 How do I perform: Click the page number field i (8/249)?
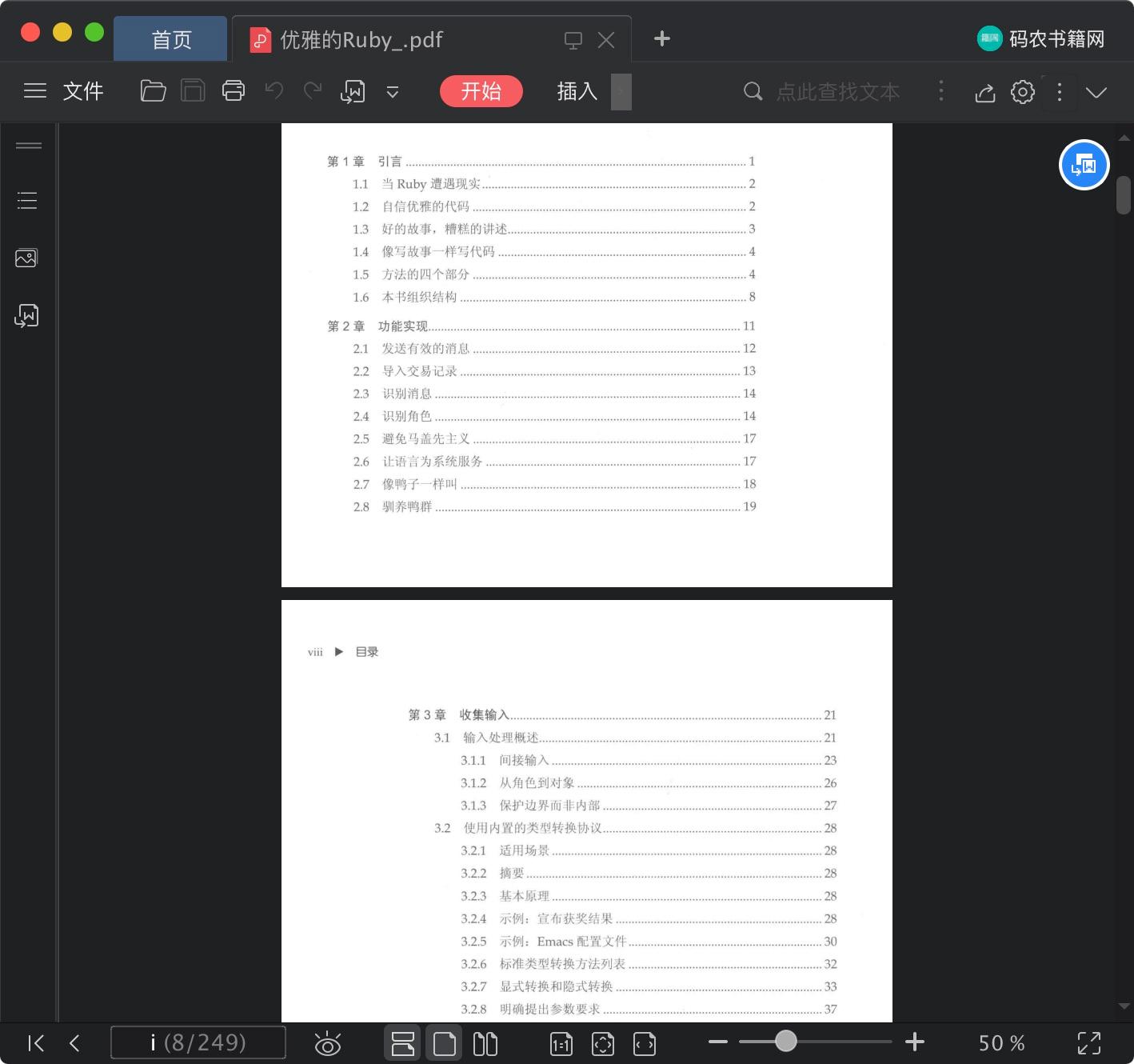(198, 1042)
